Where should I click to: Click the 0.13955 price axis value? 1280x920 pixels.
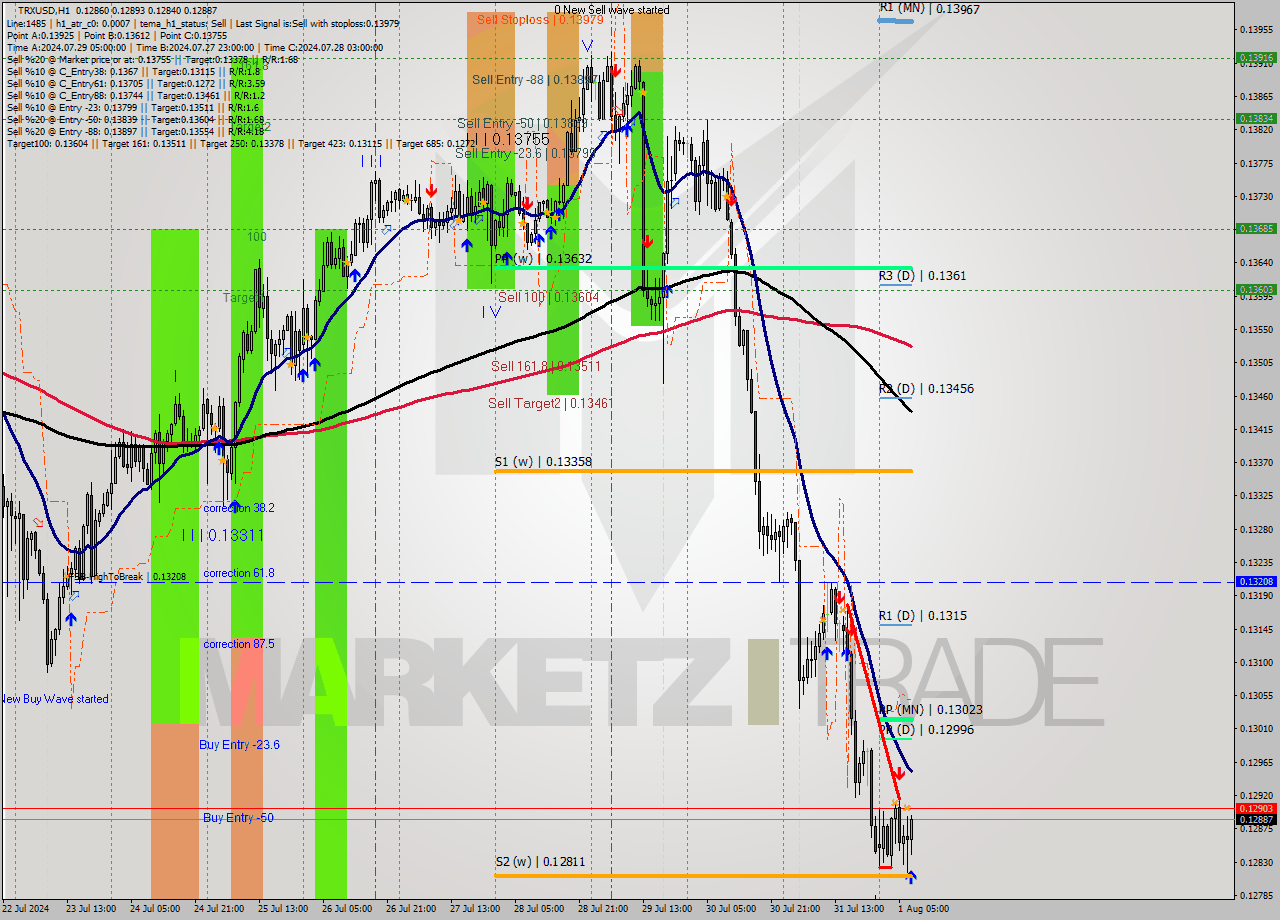pos(1256,30)
